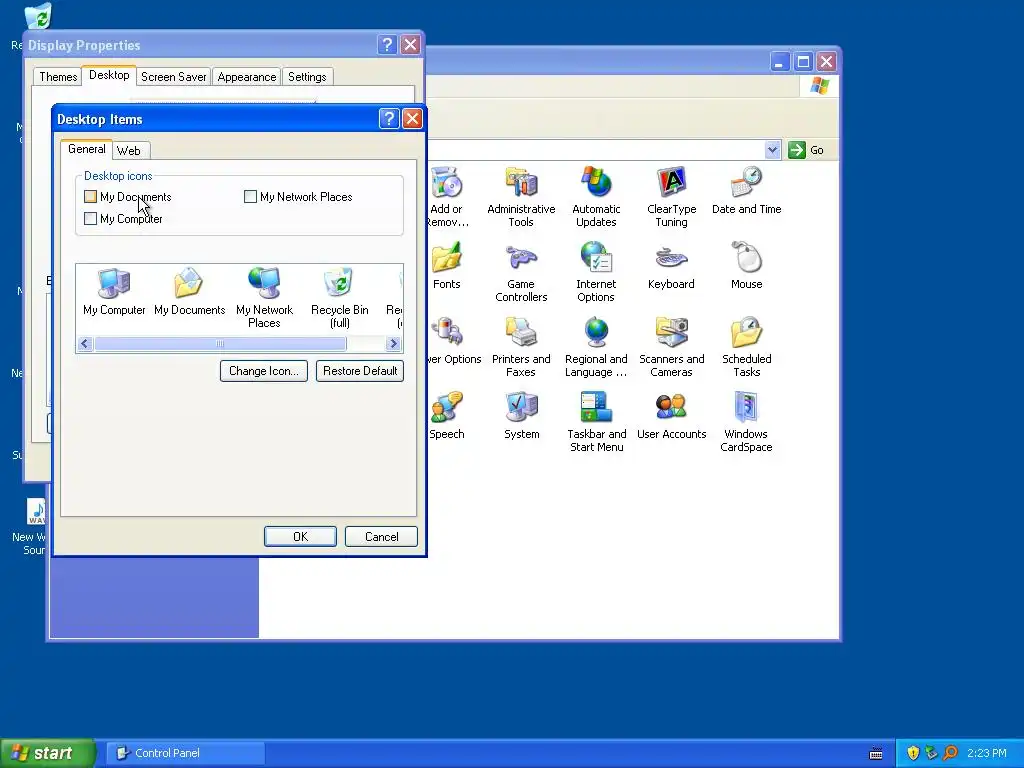Open ClearType Tuning applet
Screen dimensions: 1024x768
coord(671,196)
